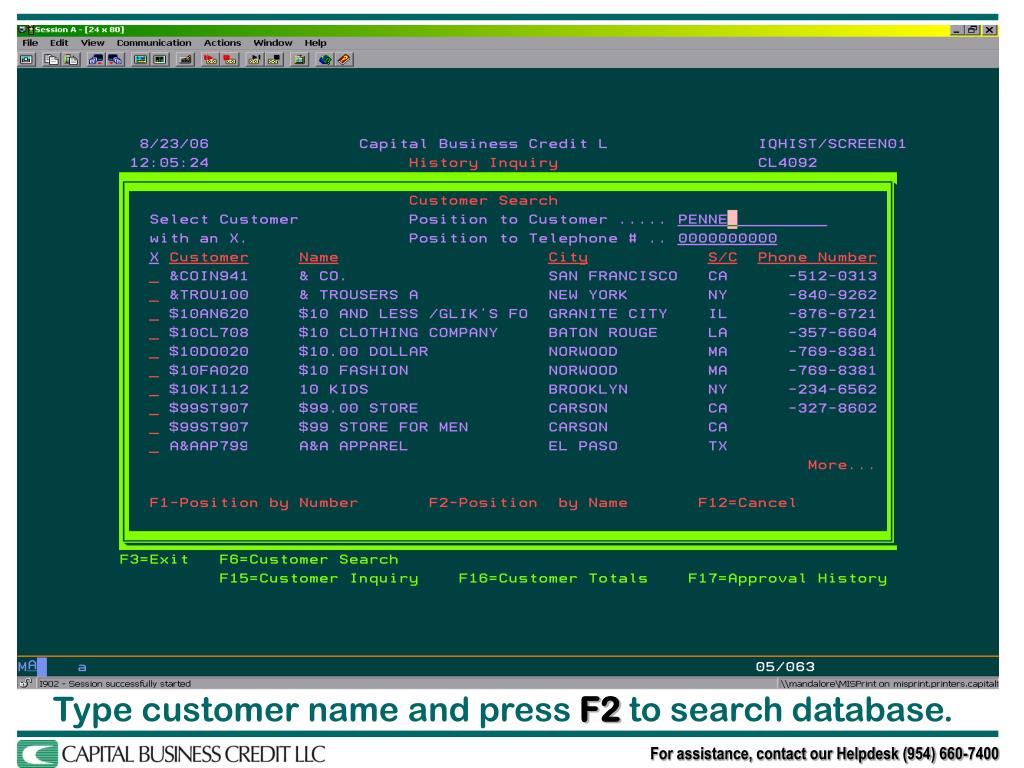Image resolution: width=1024 pixels, height=768 pixels.
Task: Click the Phone Number column header
Action: pos(817,257)
